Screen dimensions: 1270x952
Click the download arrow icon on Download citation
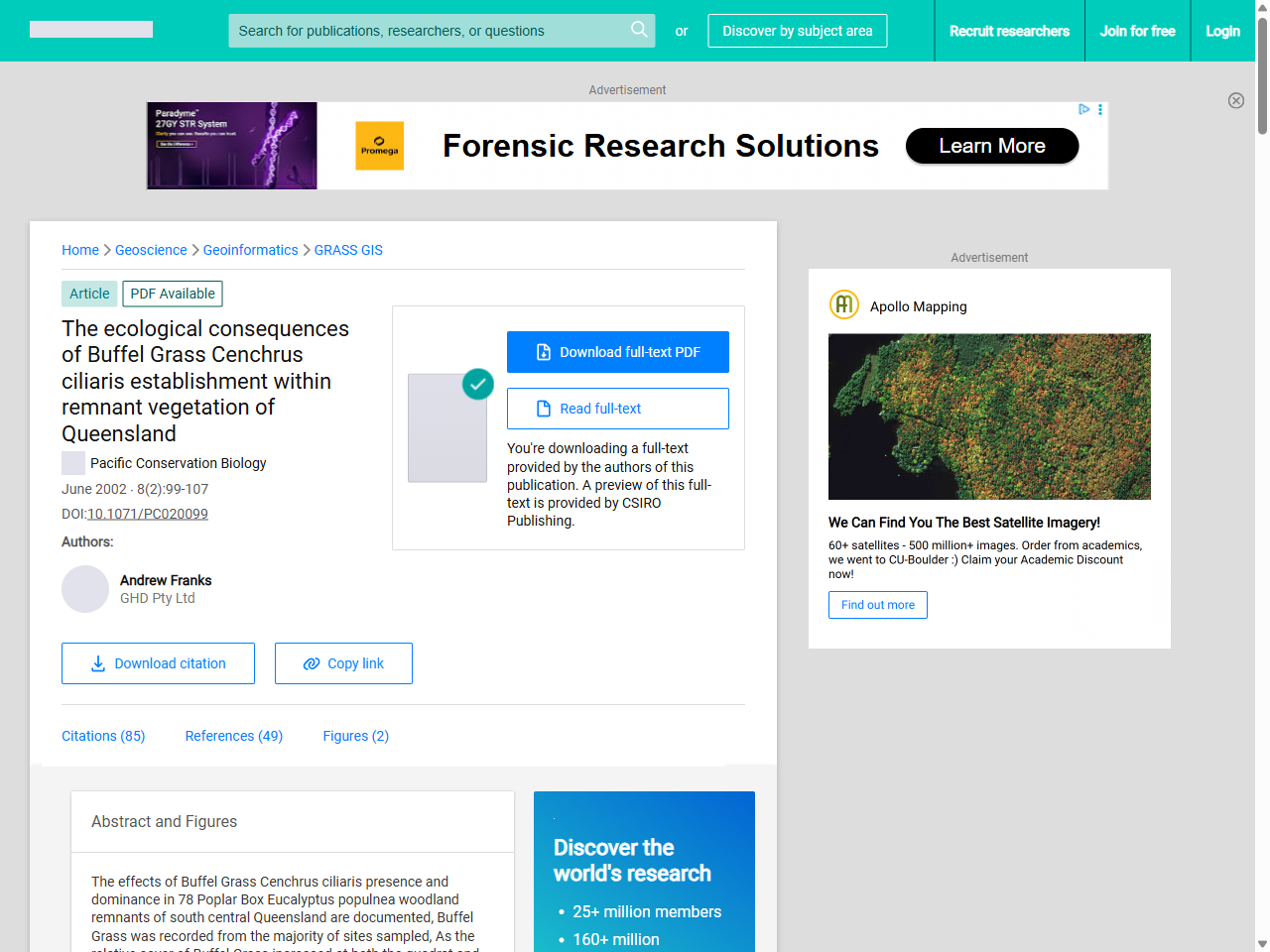pyautogui.click(x=97, y=662)
